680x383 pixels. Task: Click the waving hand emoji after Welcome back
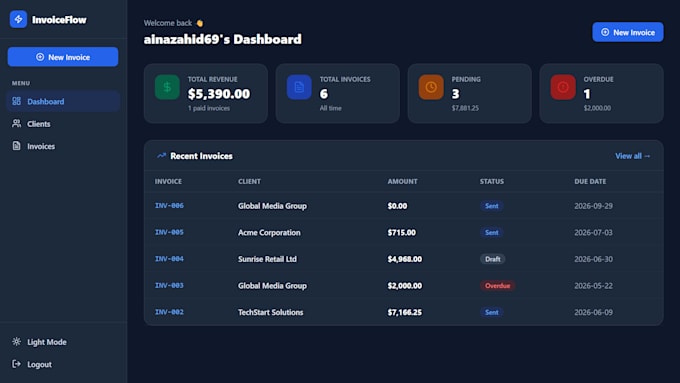click(199, 23)
